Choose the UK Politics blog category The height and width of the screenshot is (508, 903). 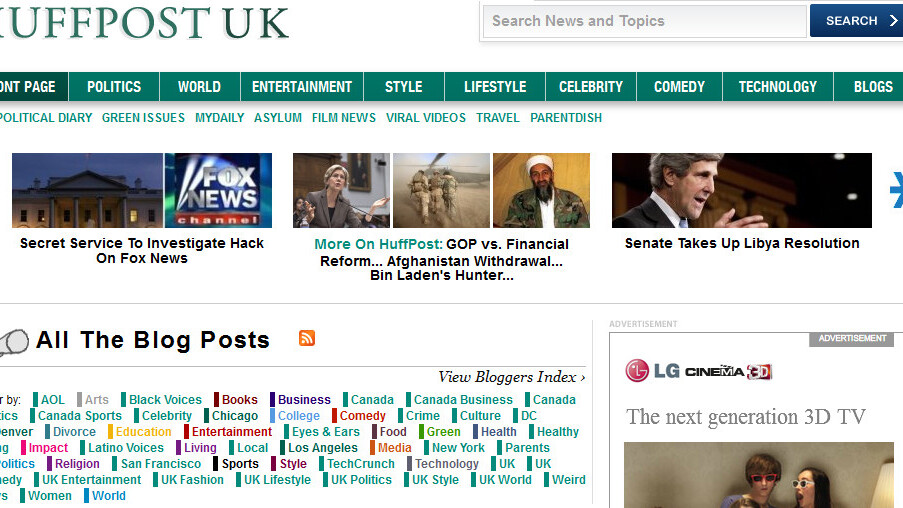point(361,480)
